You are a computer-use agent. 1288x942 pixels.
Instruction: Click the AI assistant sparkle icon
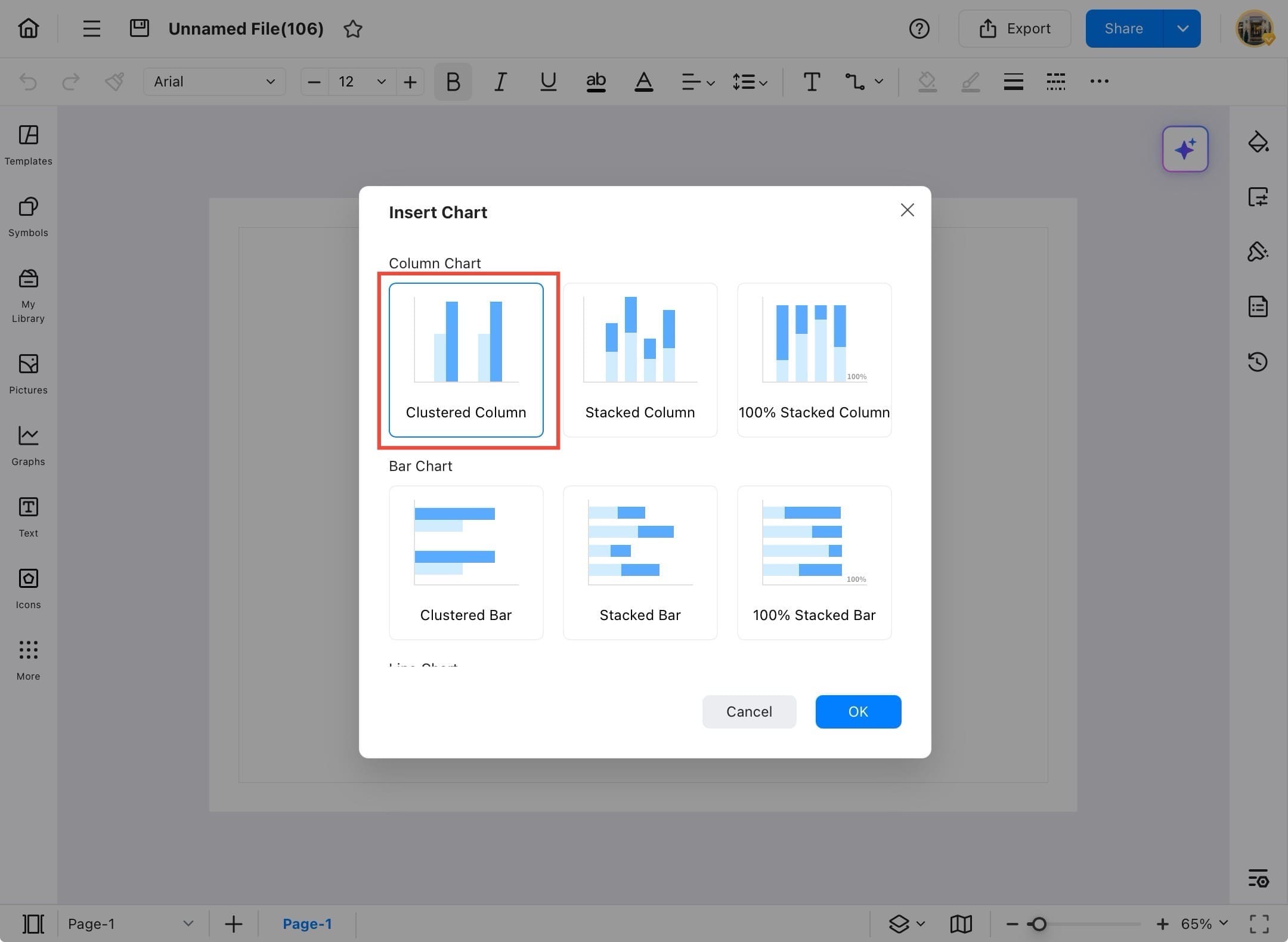click(x=1184, y=149)
